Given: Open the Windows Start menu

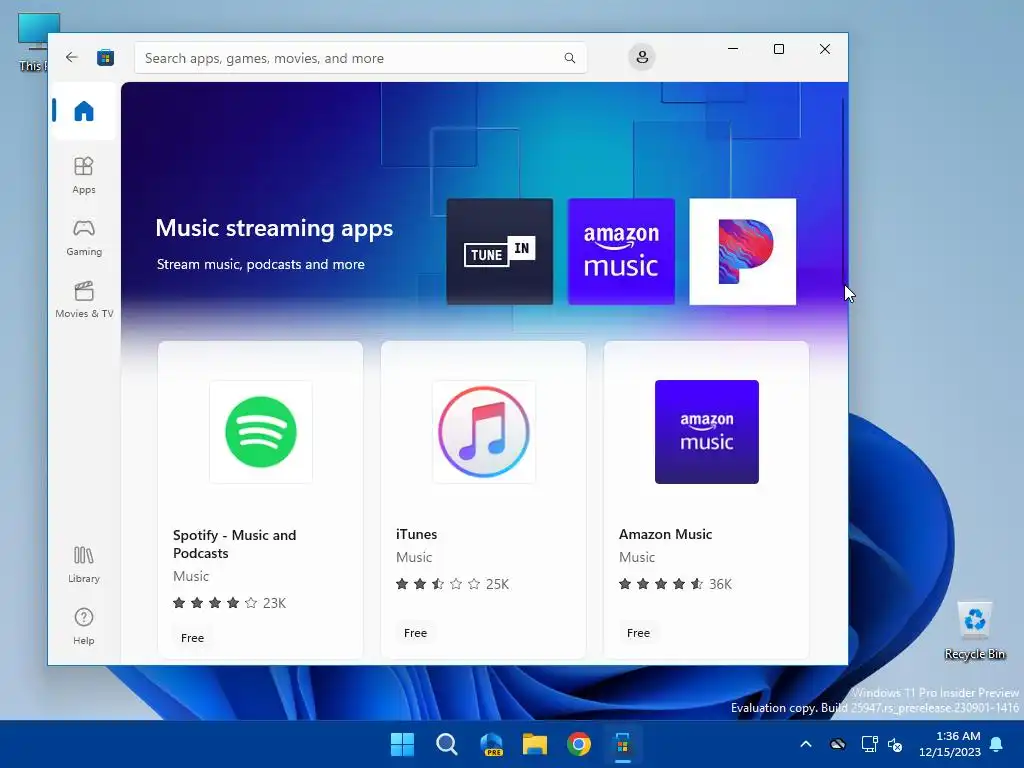Looking at the screenshot, I should coord(402,744).
